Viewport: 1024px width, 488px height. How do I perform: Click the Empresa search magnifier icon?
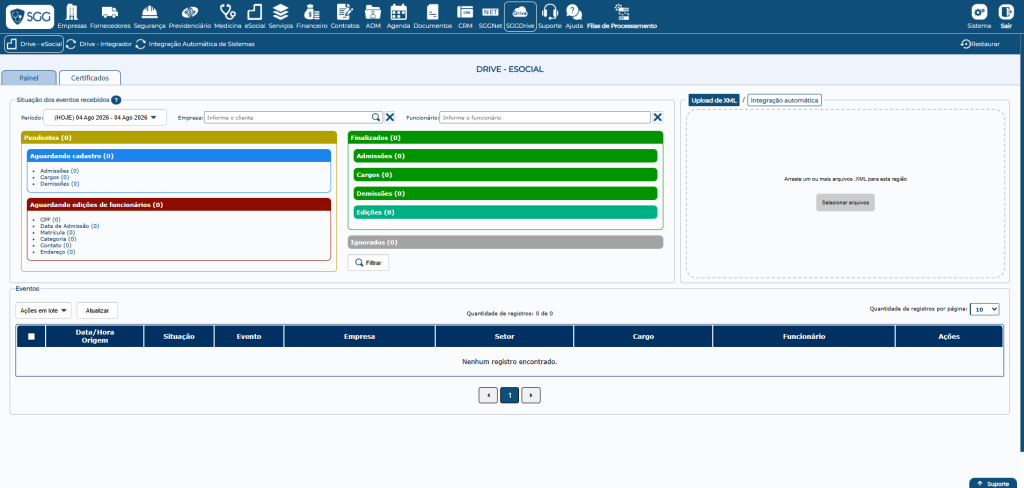[x=376, y=117]
